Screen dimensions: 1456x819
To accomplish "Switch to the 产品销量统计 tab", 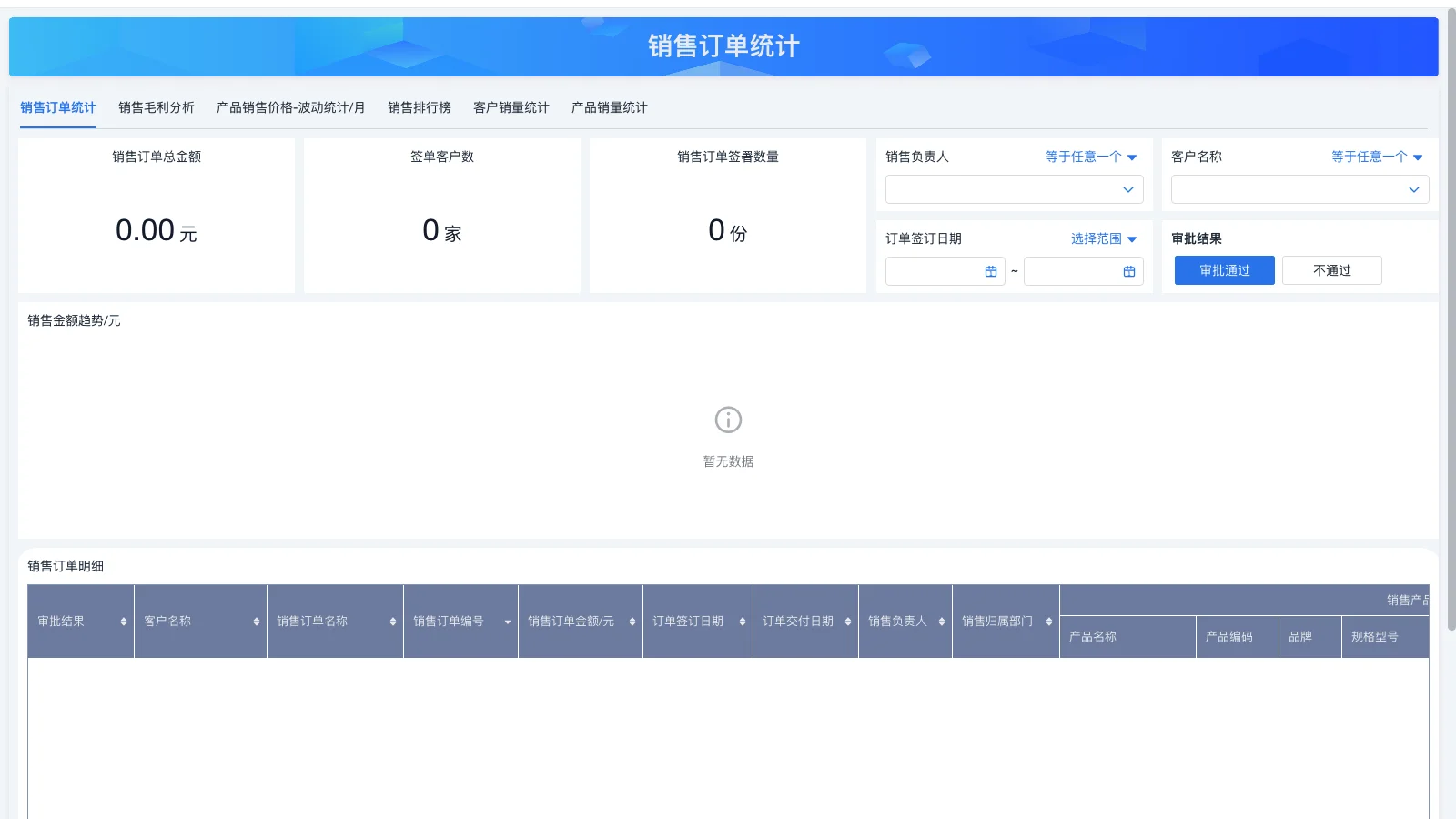I will point(609,107).
